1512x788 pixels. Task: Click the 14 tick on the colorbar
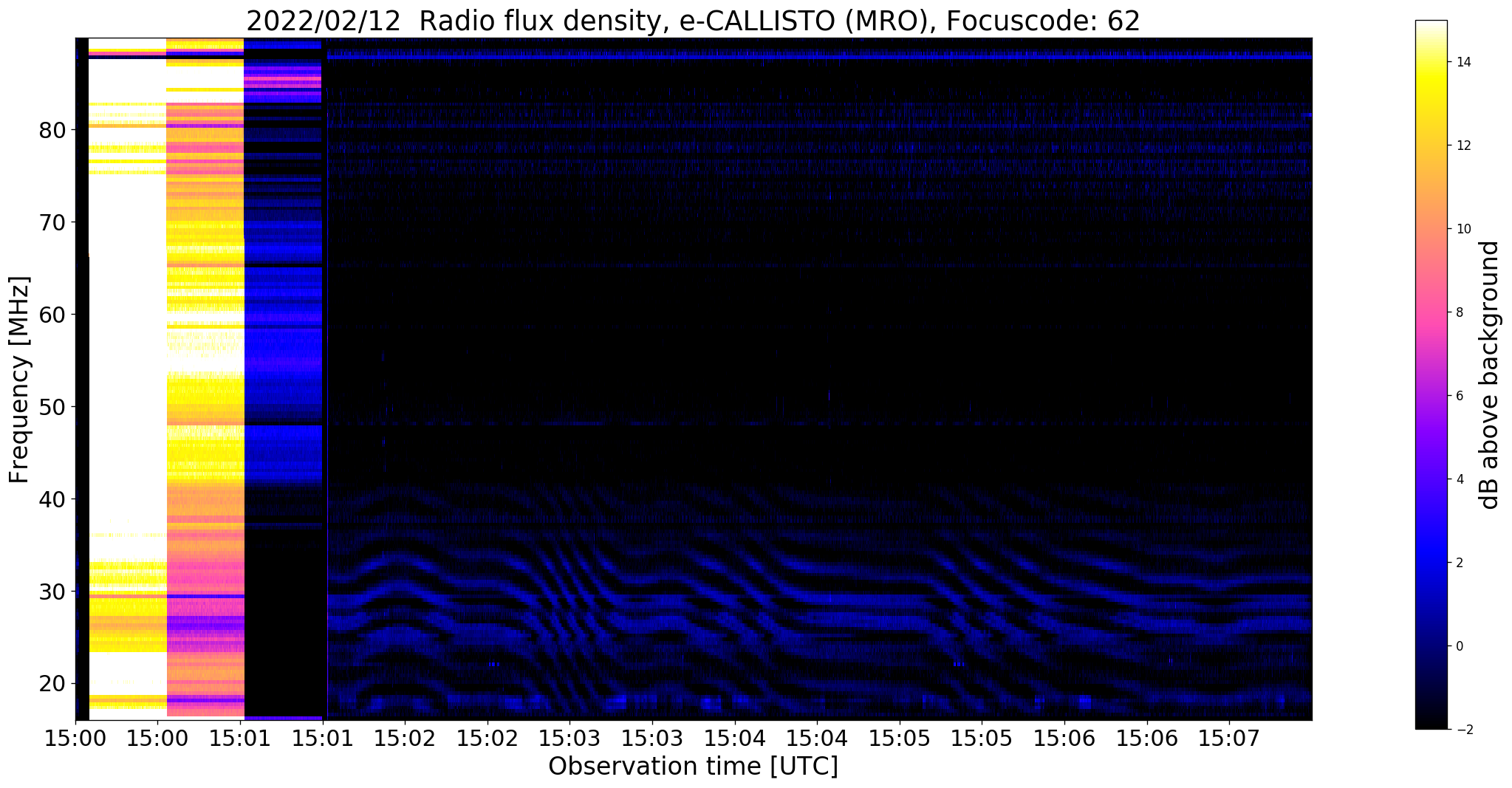click(x=1463, y=62)
